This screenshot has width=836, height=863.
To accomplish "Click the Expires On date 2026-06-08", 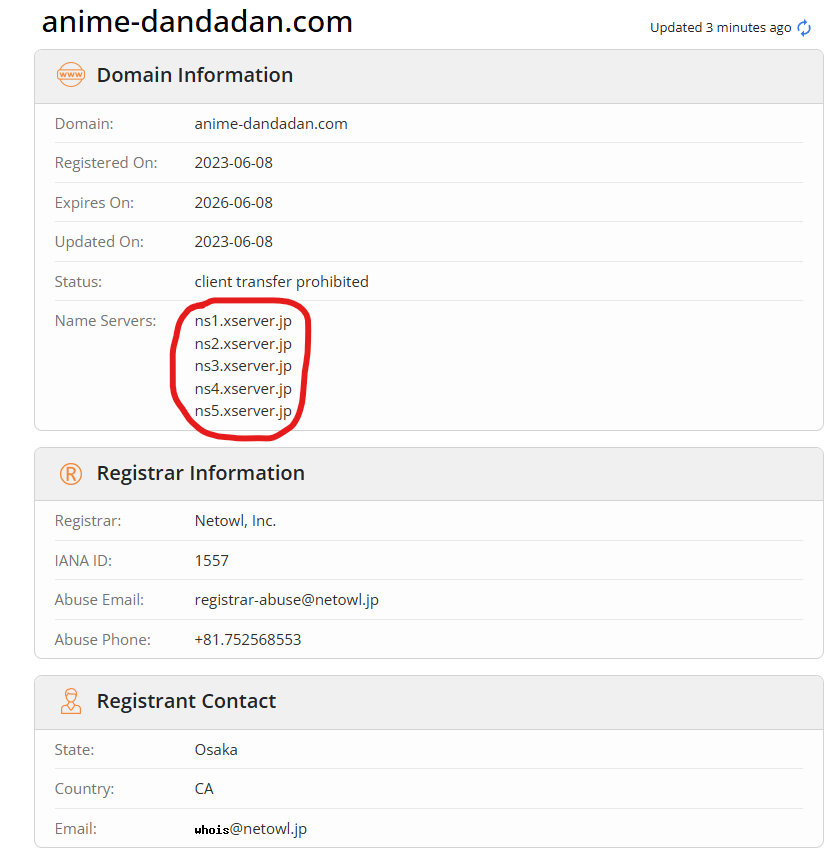I will [x=233, y=203].
